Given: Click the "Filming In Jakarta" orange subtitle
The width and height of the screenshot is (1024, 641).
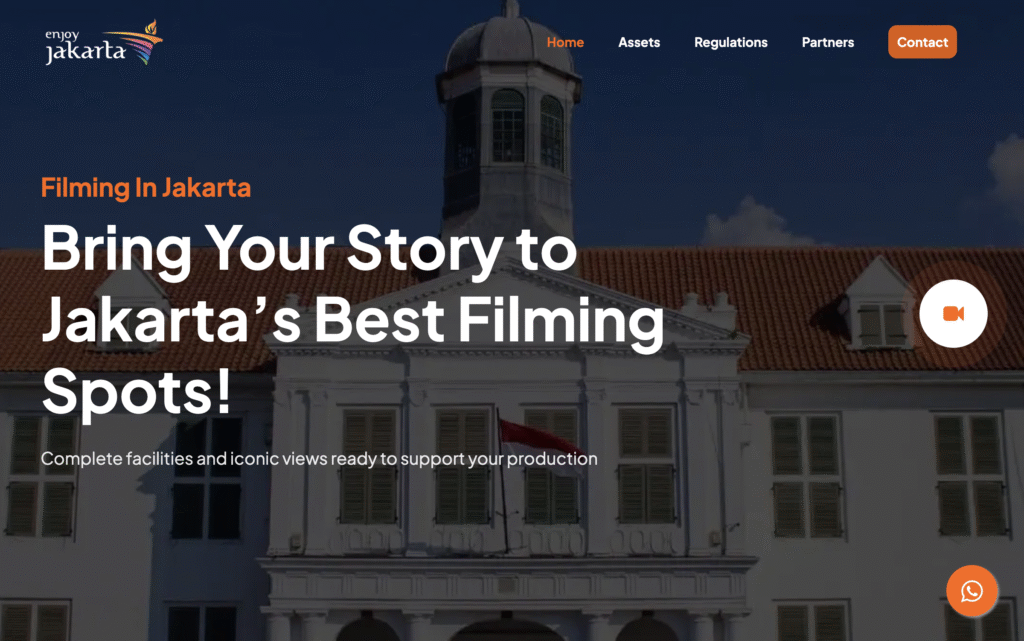Looking at the screenshot, I should (x=146, y=188).
